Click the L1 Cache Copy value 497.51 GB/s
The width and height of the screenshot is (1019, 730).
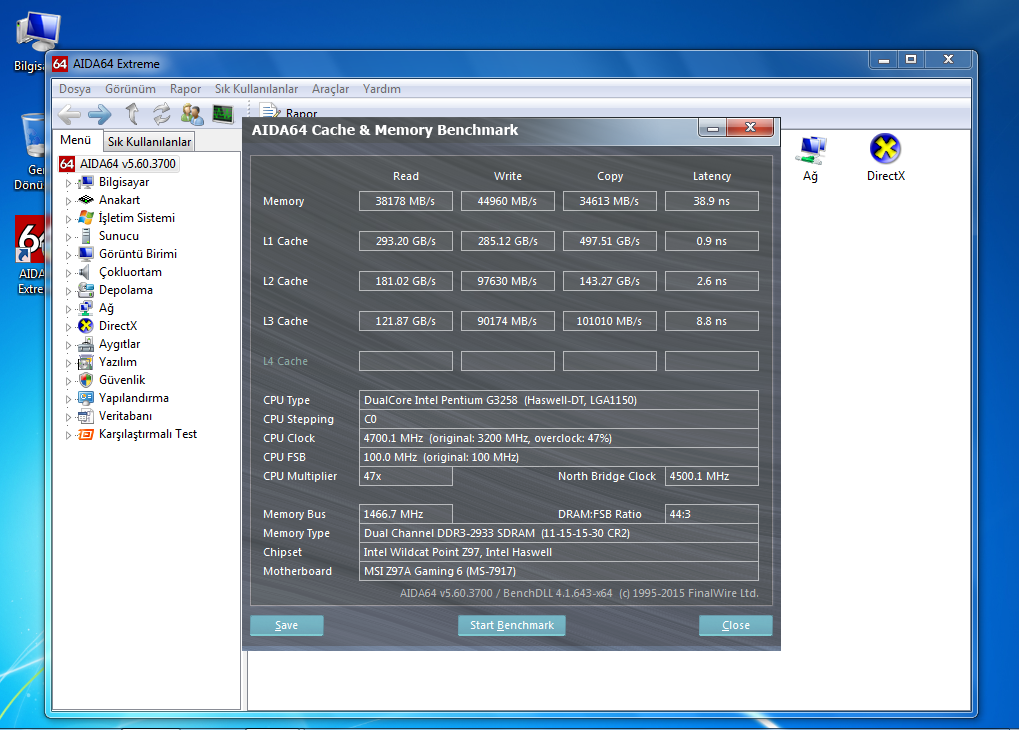[610, 241]
